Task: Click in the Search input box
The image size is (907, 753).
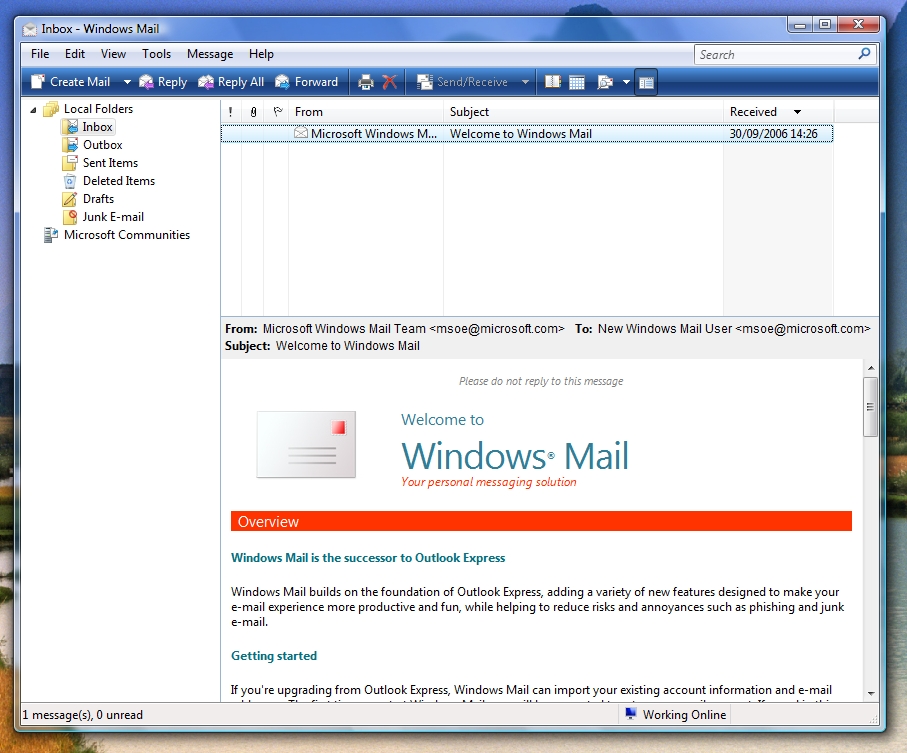Action: (x=774, y=55)
